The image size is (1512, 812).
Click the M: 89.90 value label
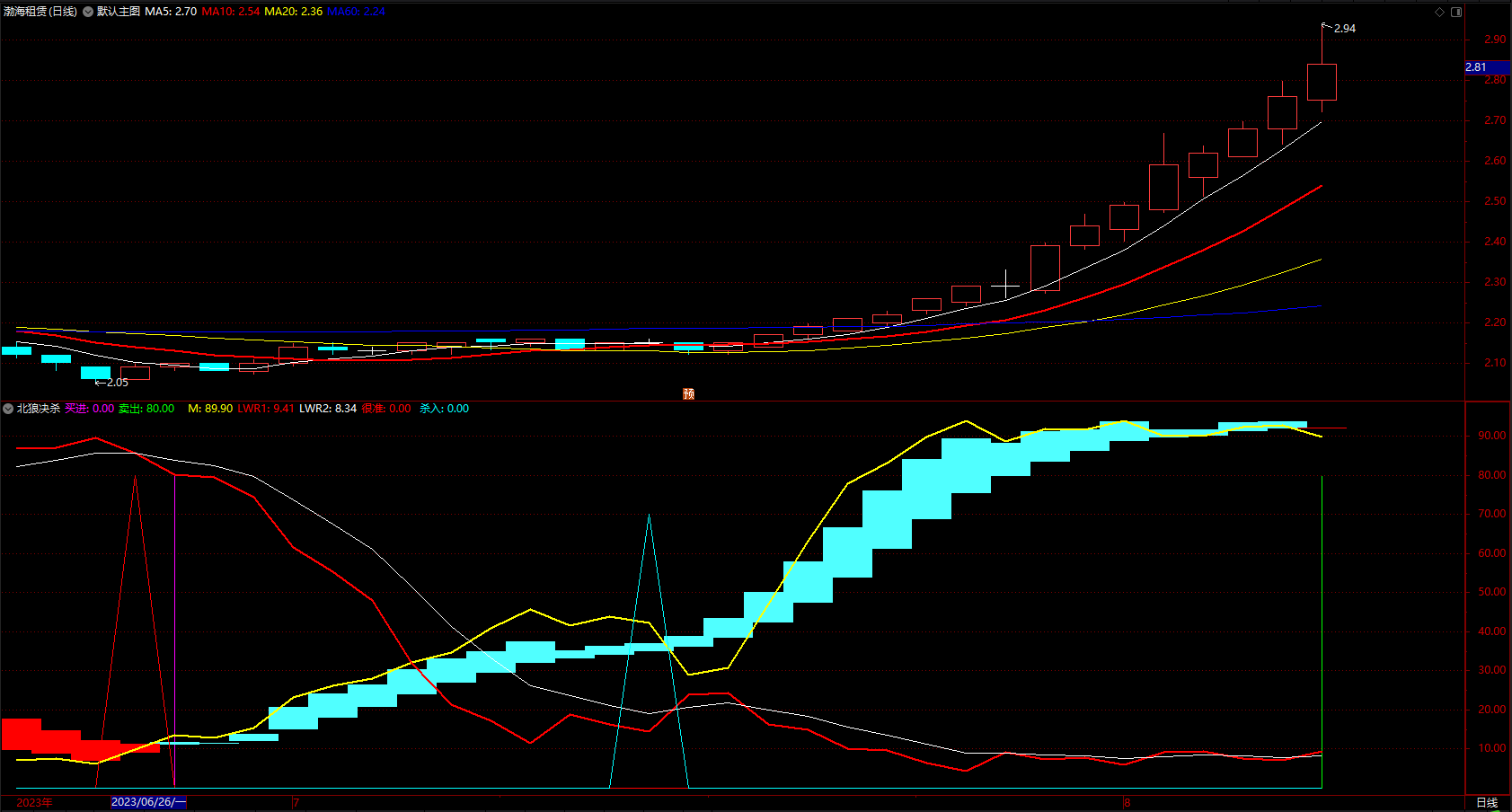(x=210, y=409)
